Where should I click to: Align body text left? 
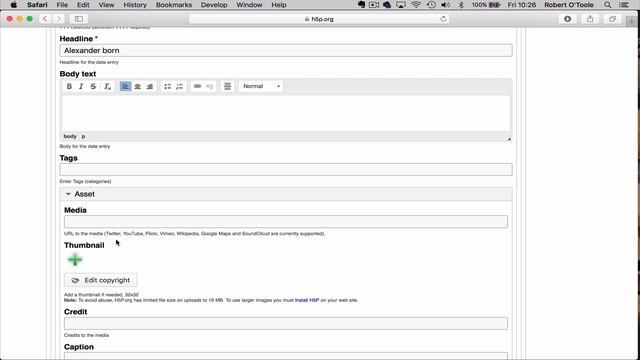tap(125, 86)
